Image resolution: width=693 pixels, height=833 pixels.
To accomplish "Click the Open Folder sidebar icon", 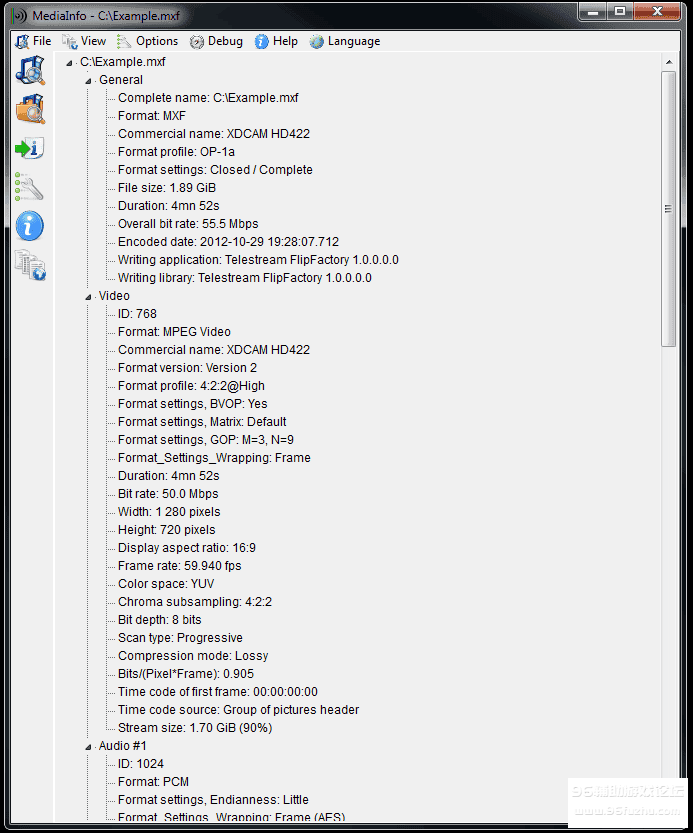I will [x=30, y=109].
